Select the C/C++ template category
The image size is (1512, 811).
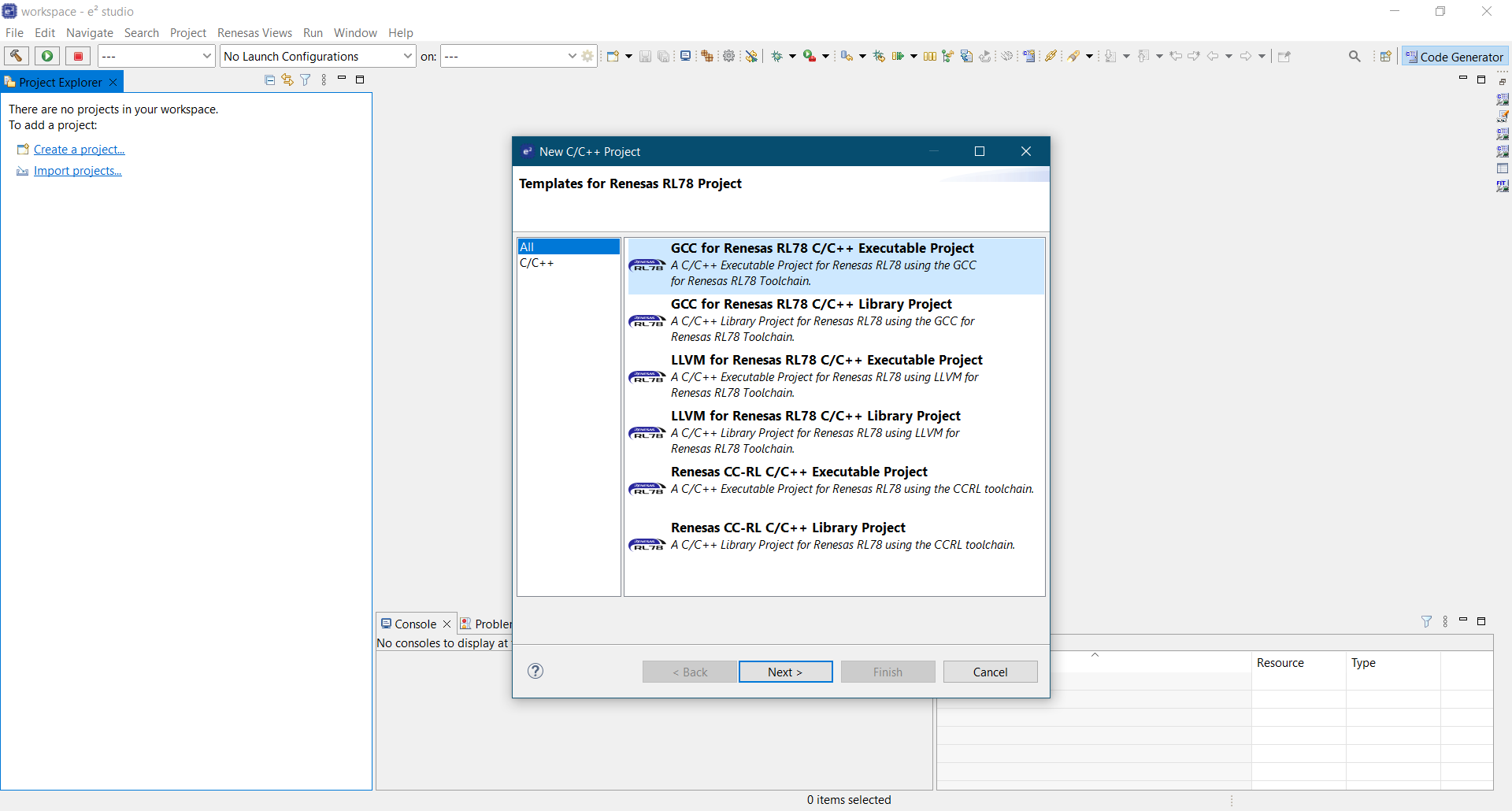click(537, 263)
